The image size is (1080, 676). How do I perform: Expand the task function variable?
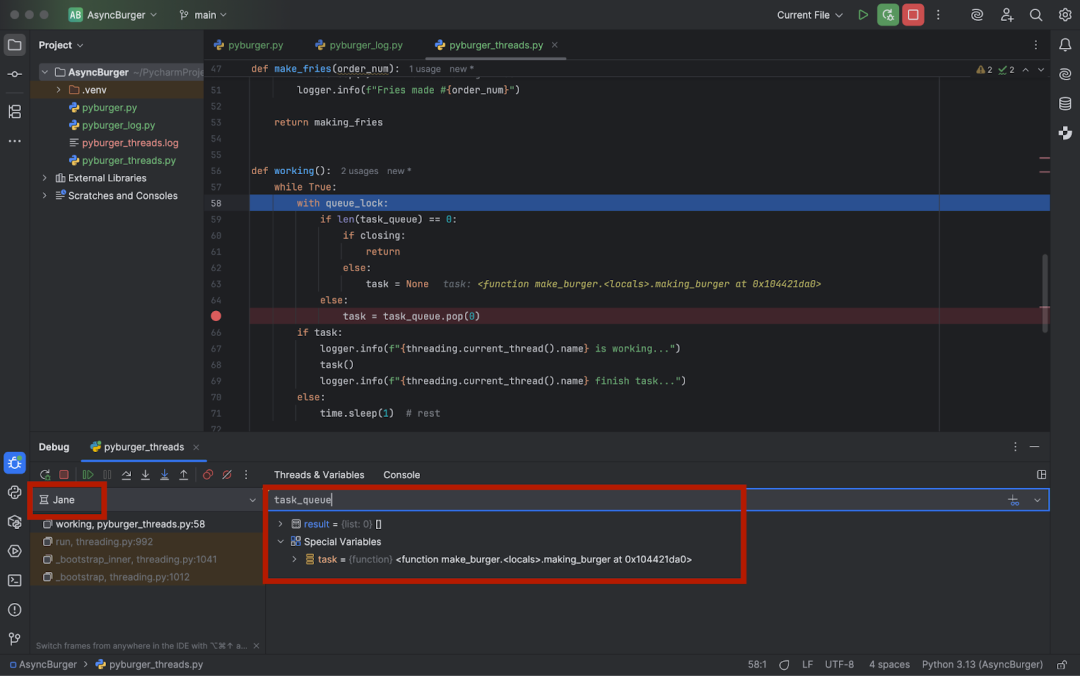(x=295, y=560)
